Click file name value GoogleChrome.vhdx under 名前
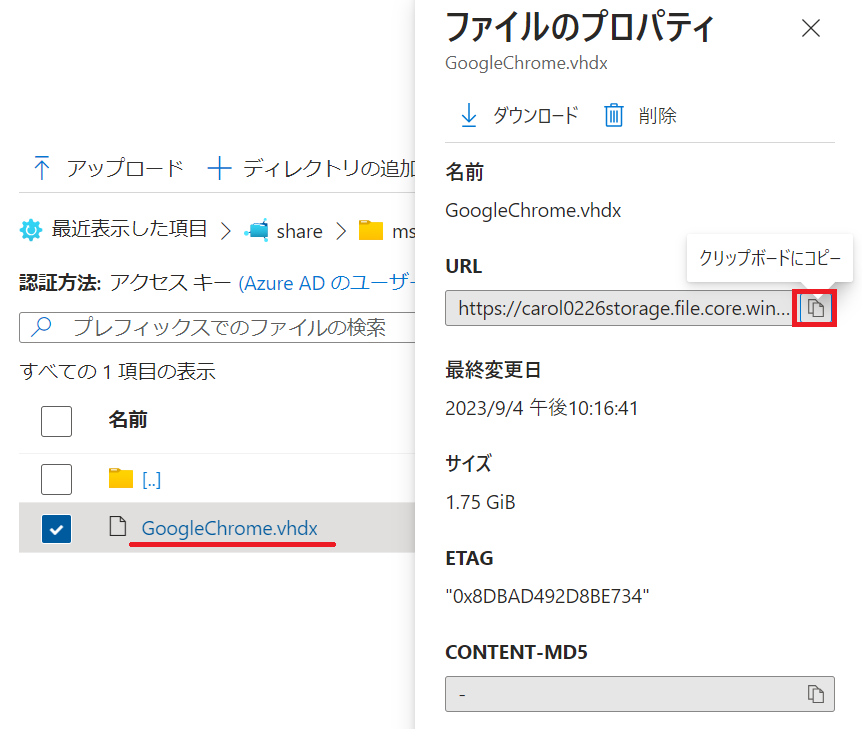Viewport: 862px width, 729px height. pyautogui.click(x=533, y=211)
